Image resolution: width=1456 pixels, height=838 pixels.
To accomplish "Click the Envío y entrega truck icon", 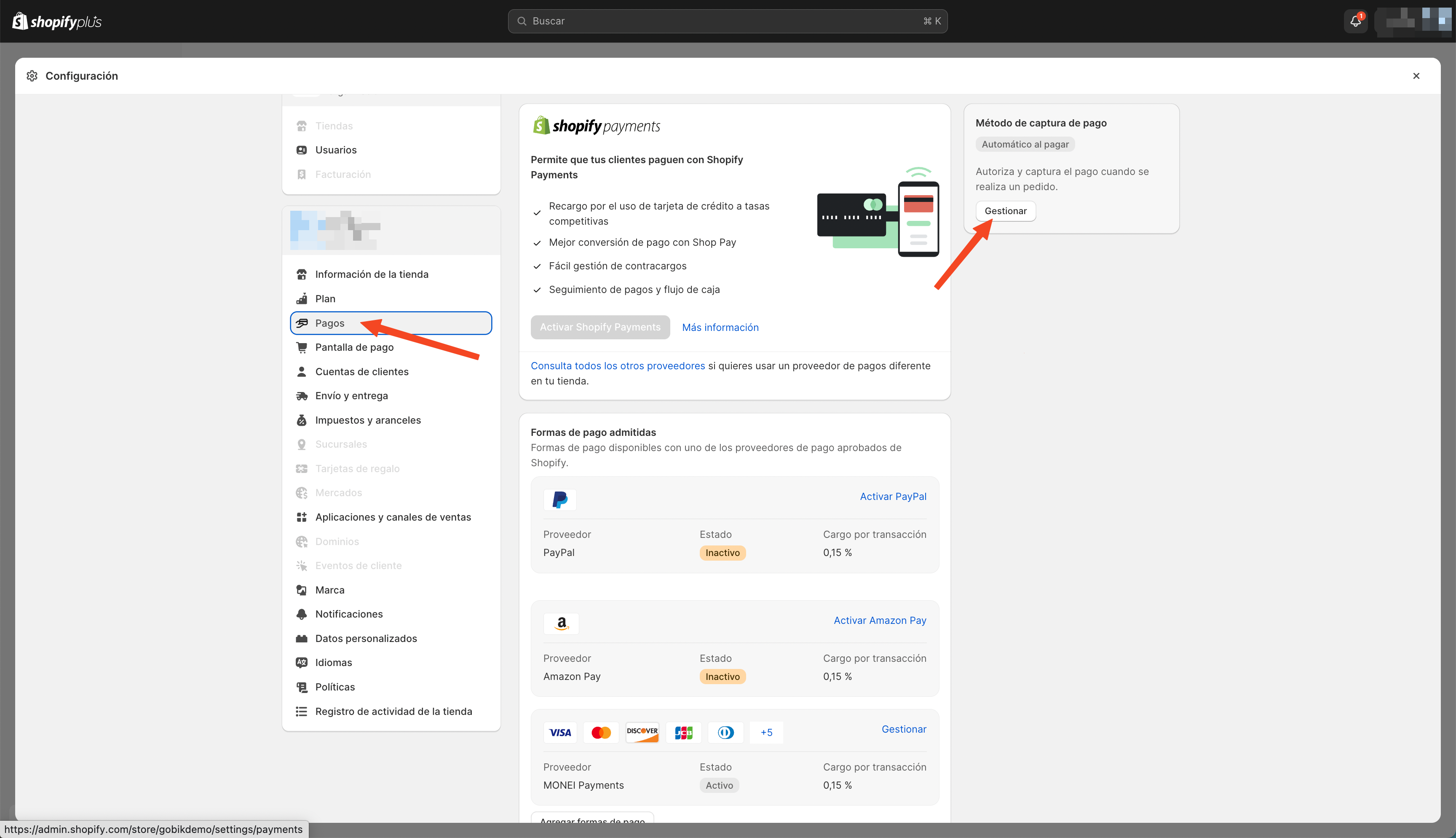I will 301,396.
